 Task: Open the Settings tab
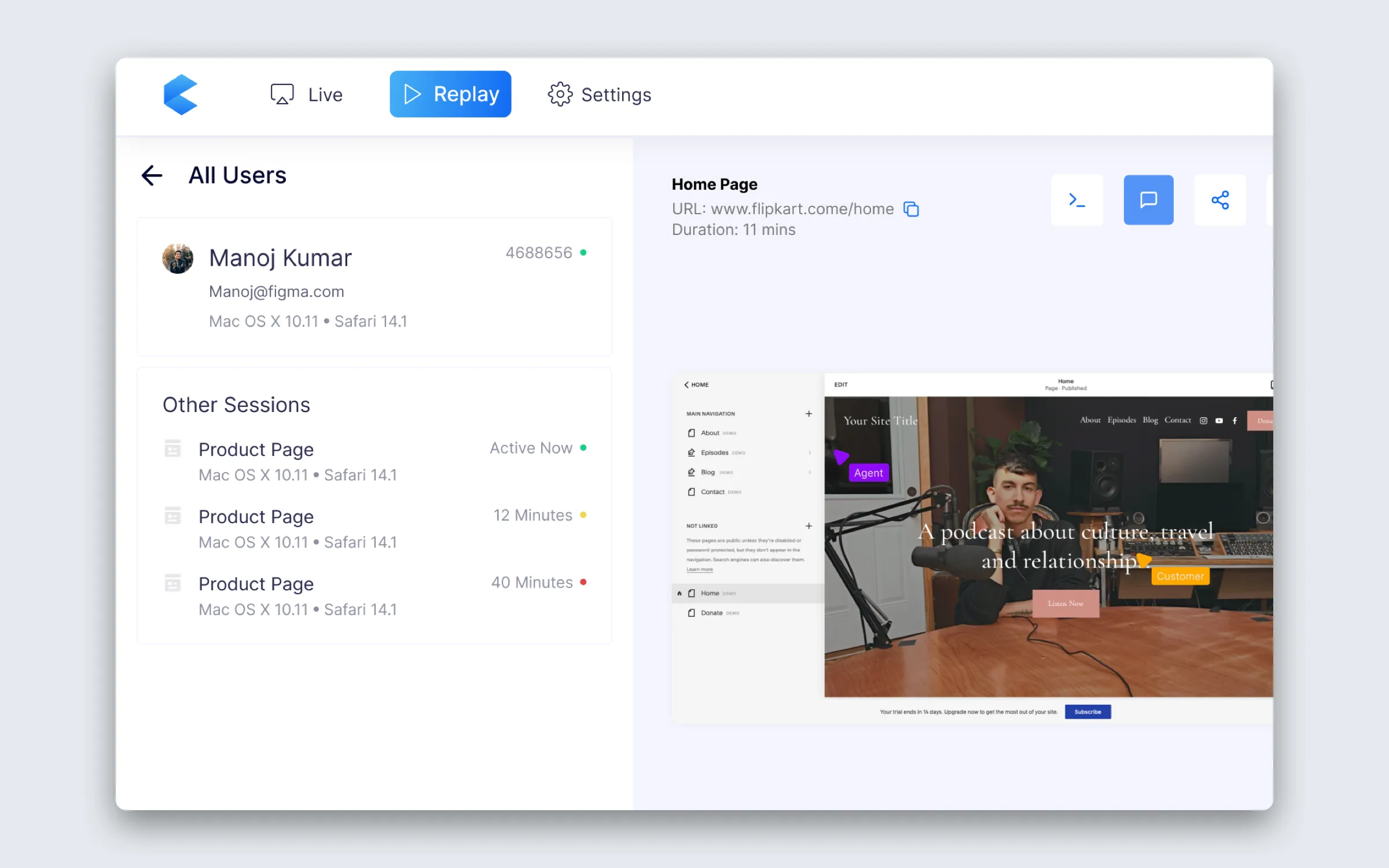click(600, 94)
